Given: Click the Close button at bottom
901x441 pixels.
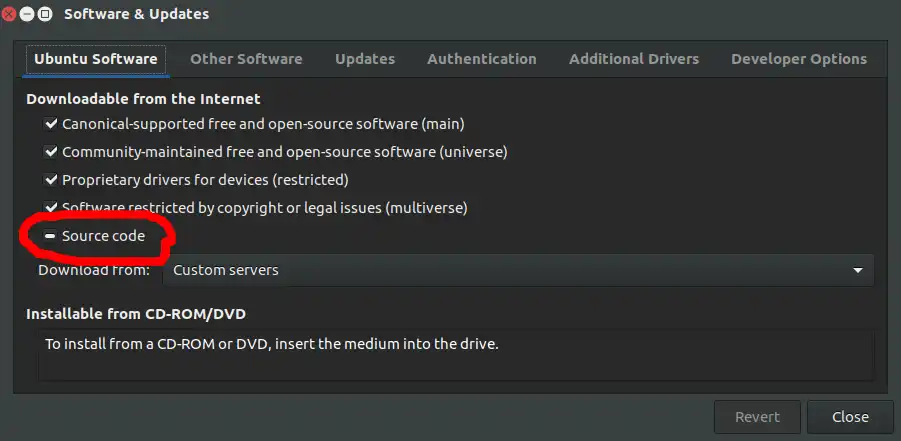Looking at the screenshot, I should tap(850, 417).
